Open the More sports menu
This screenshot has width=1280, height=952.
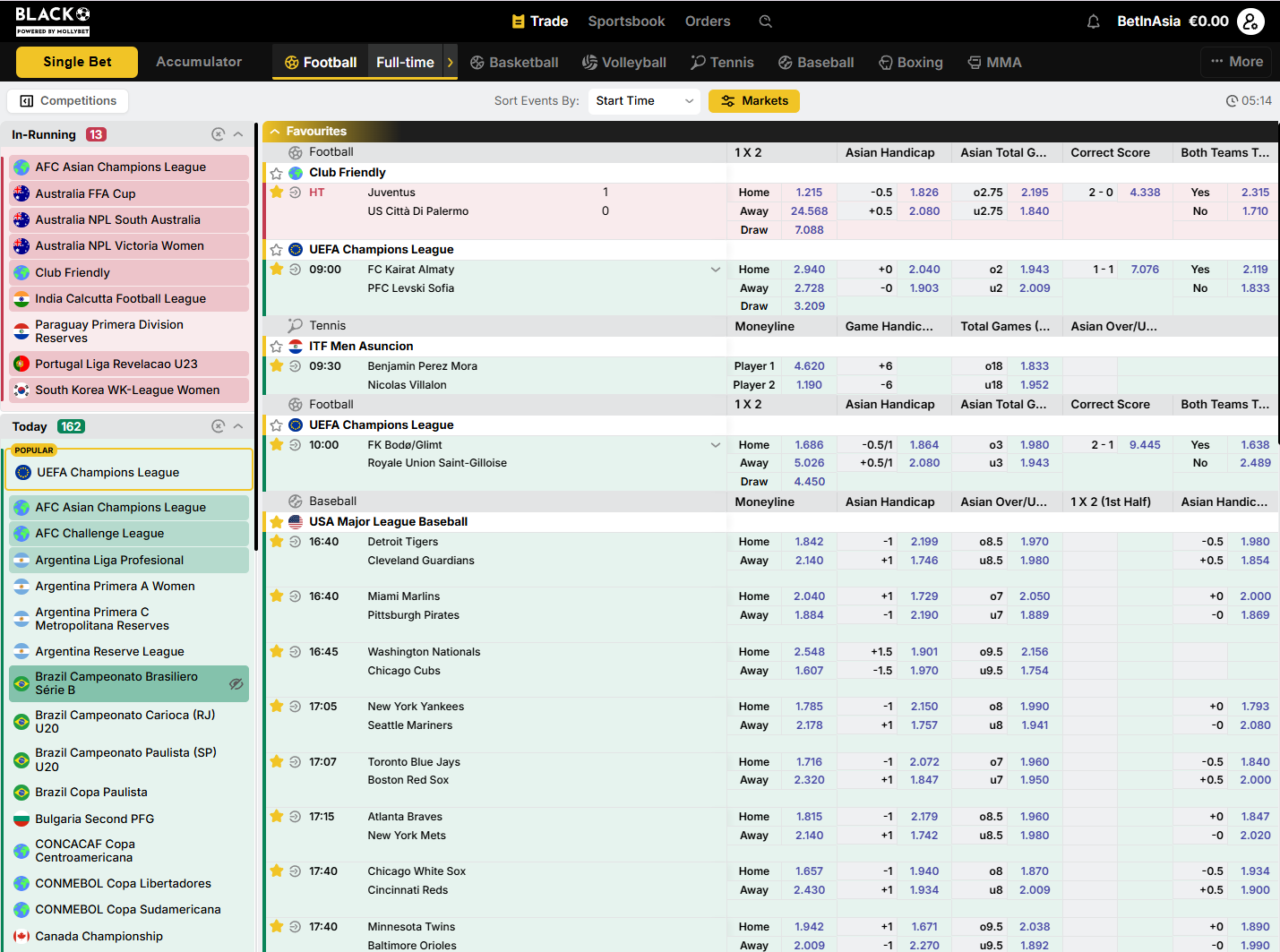click(1236, 62)
